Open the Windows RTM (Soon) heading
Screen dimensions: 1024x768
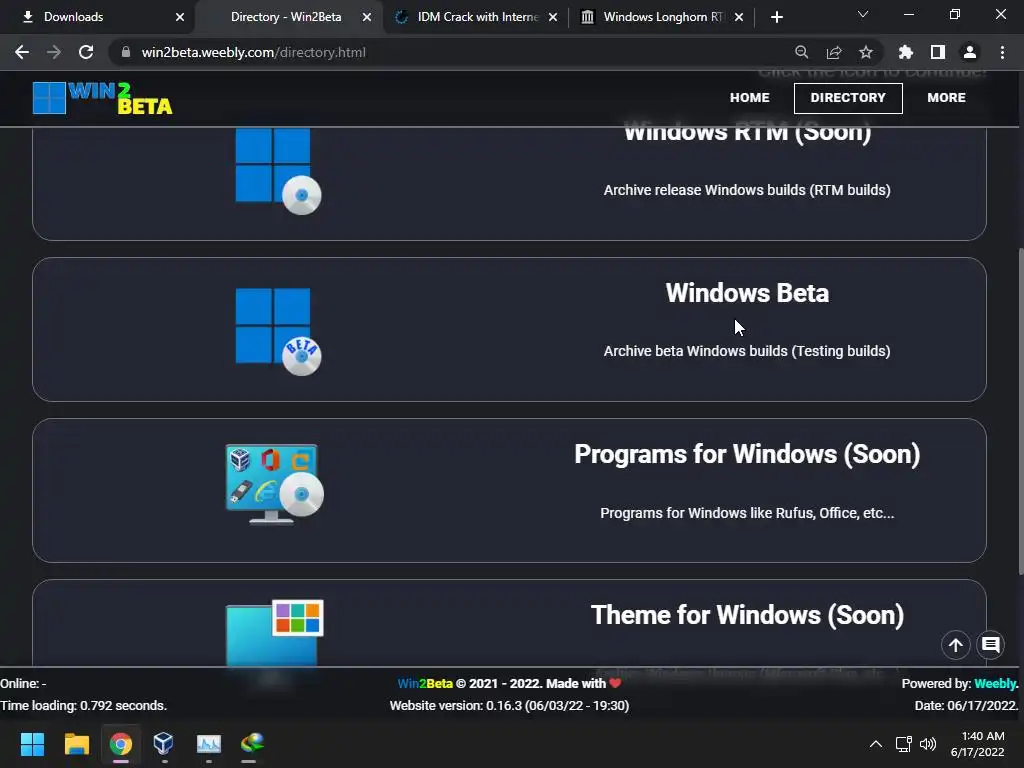(747, 133)
